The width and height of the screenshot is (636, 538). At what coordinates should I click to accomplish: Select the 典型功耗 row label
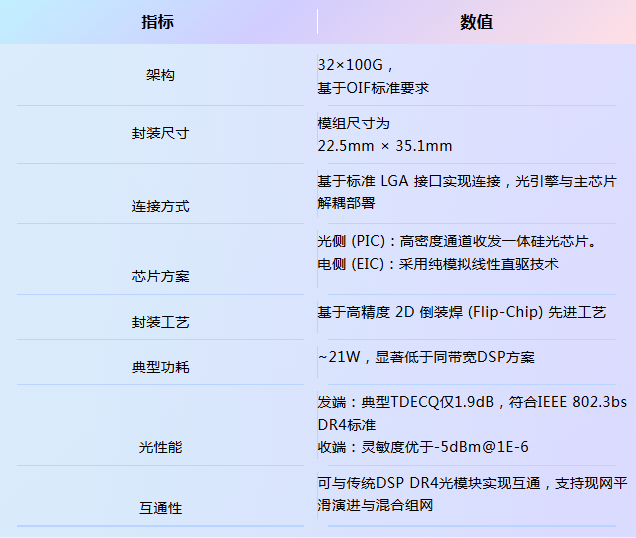pyautogui.click(x=160, y=367)
